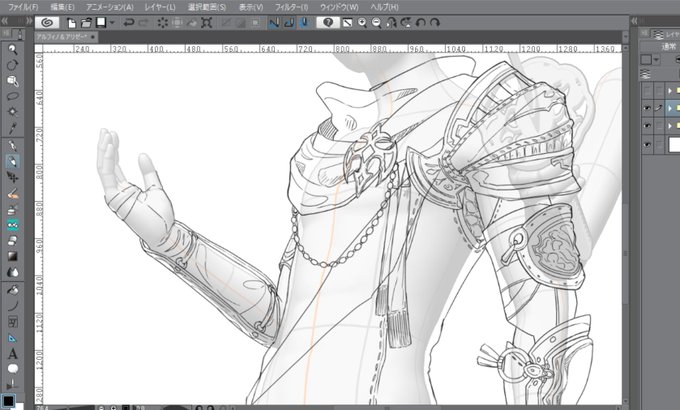Select the Gradient tool
This screenshot has width=680, height=410.
(13, 256)
